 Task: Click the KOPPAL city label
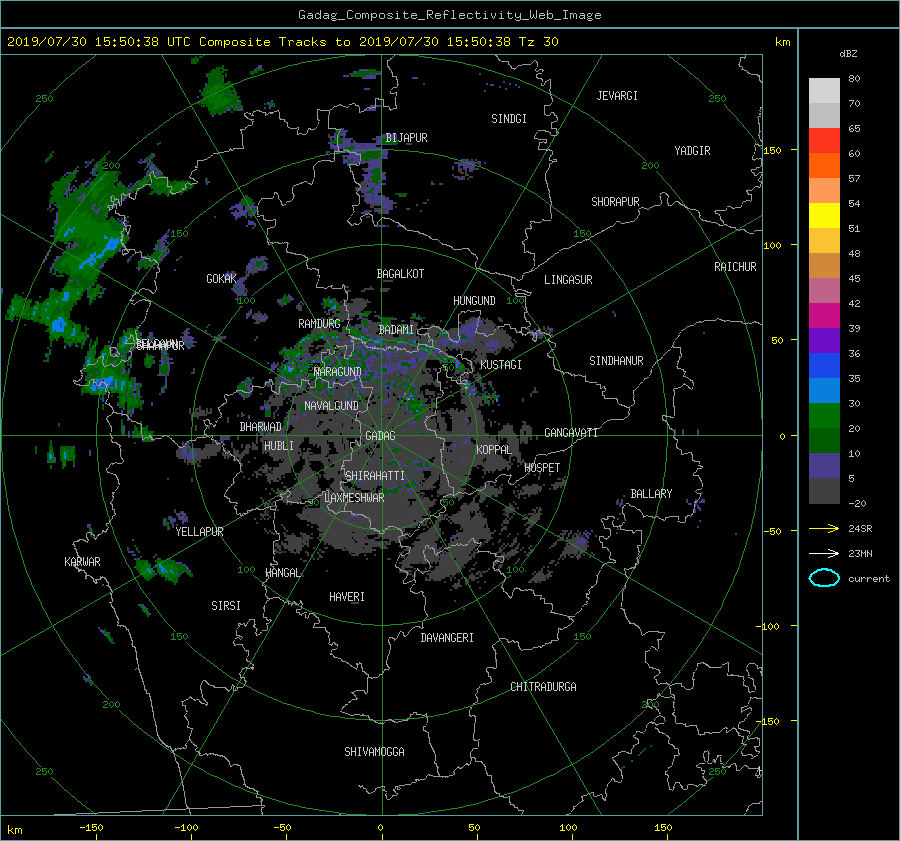point(494,449)
